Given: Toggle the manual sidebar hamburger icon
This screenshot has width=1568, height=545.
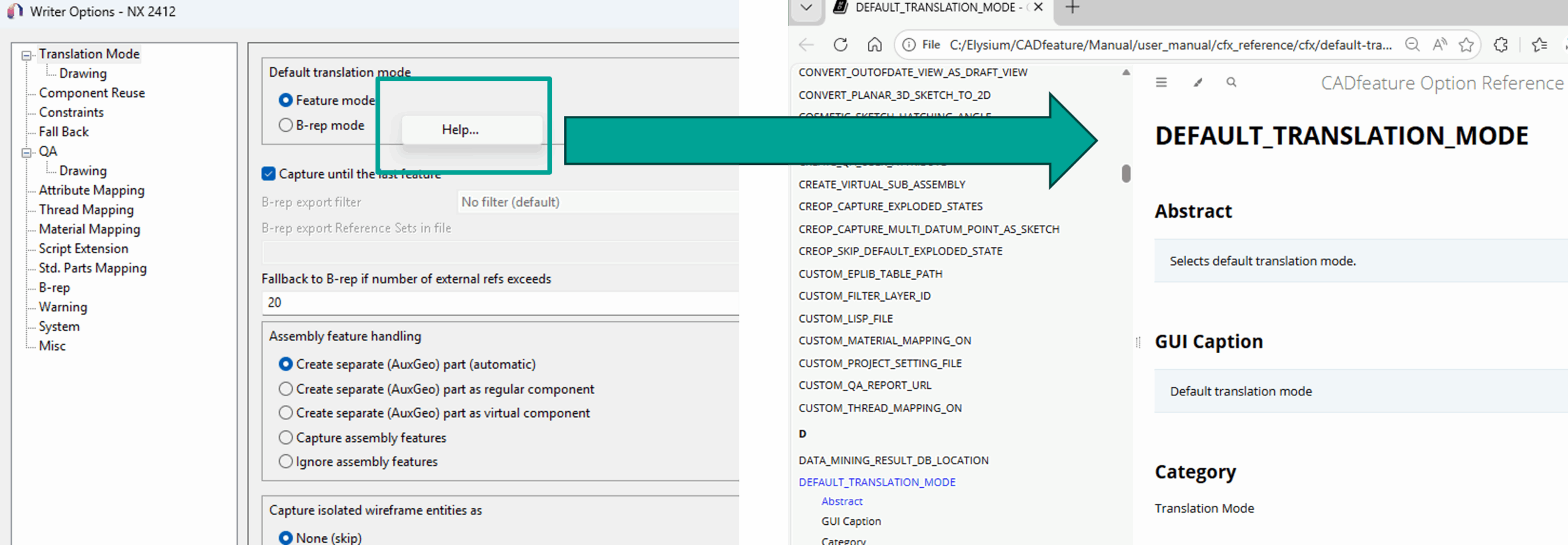Looking at the screenshot, I should pos(1161,82).
